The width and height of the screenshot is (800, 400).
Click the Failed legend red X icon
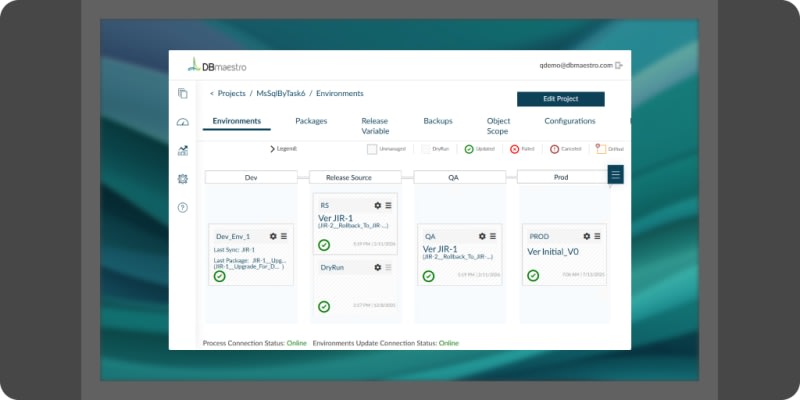(514, 149)
